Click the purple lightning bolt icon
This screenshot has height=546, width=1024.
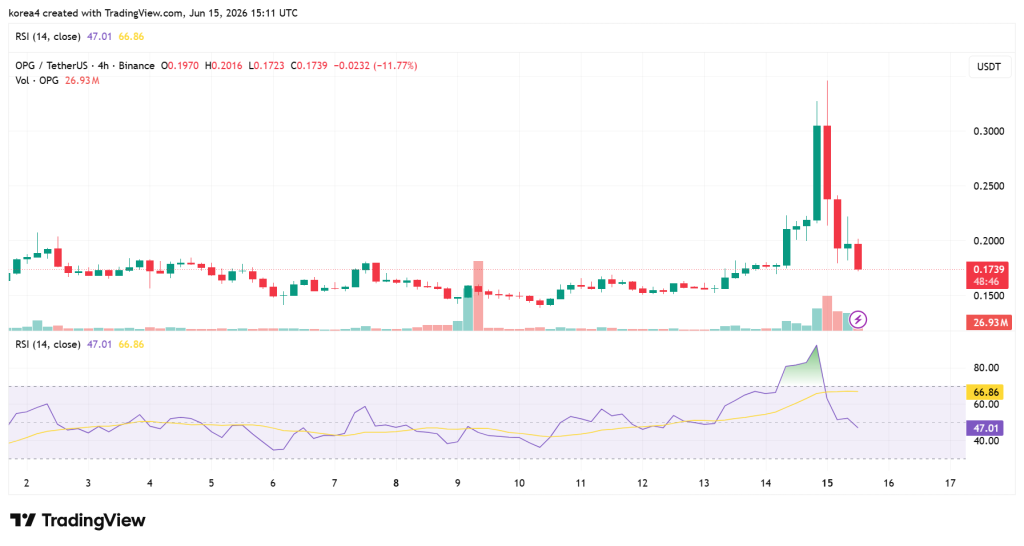click(x=858, y=319)
